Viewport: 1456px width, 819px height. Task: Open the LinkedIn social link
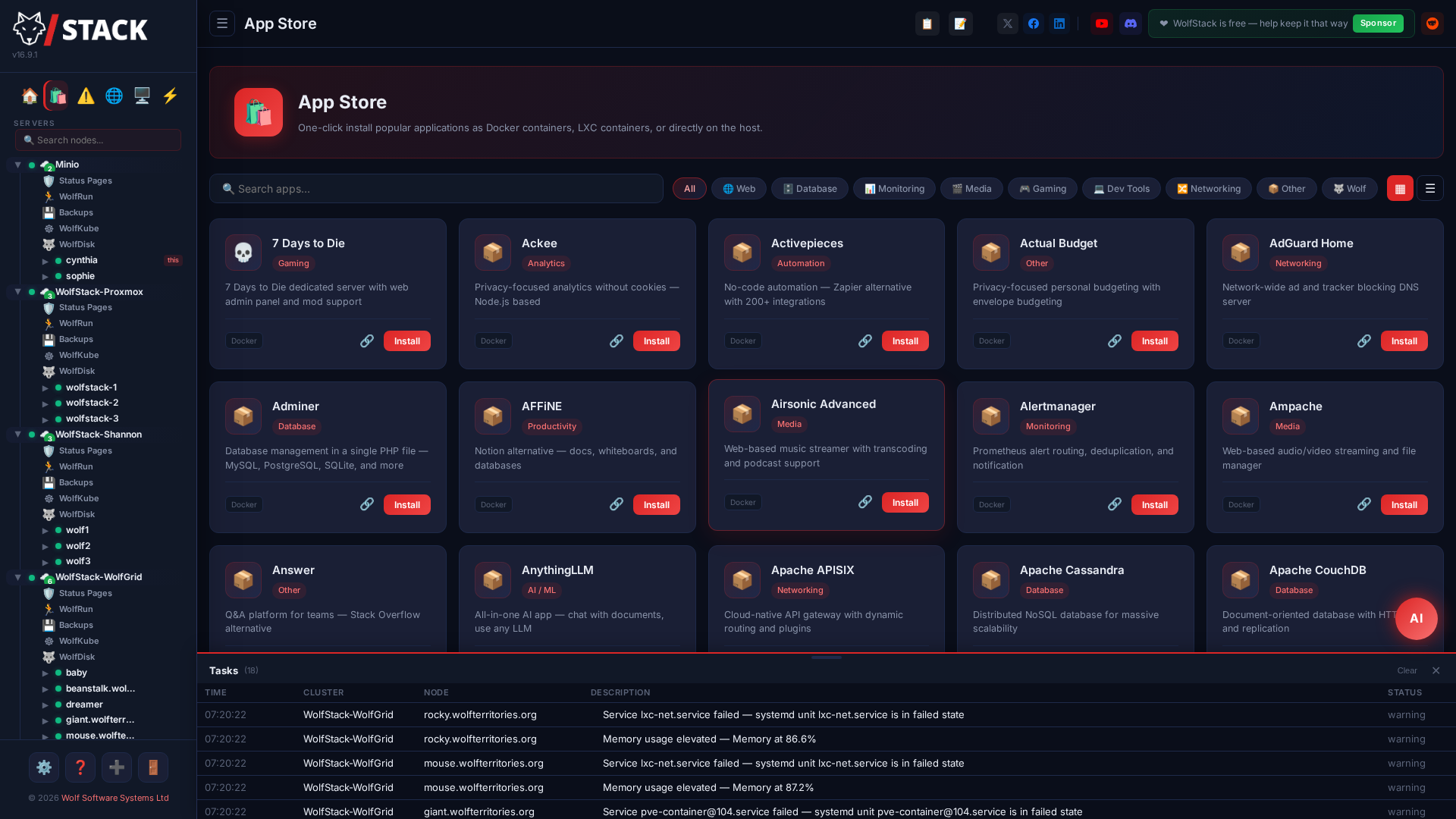(1059, 24)
